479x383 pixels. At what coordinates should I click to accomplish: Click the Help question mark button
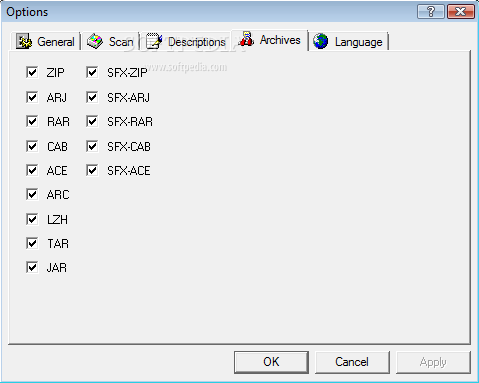(x=431, y=12)
